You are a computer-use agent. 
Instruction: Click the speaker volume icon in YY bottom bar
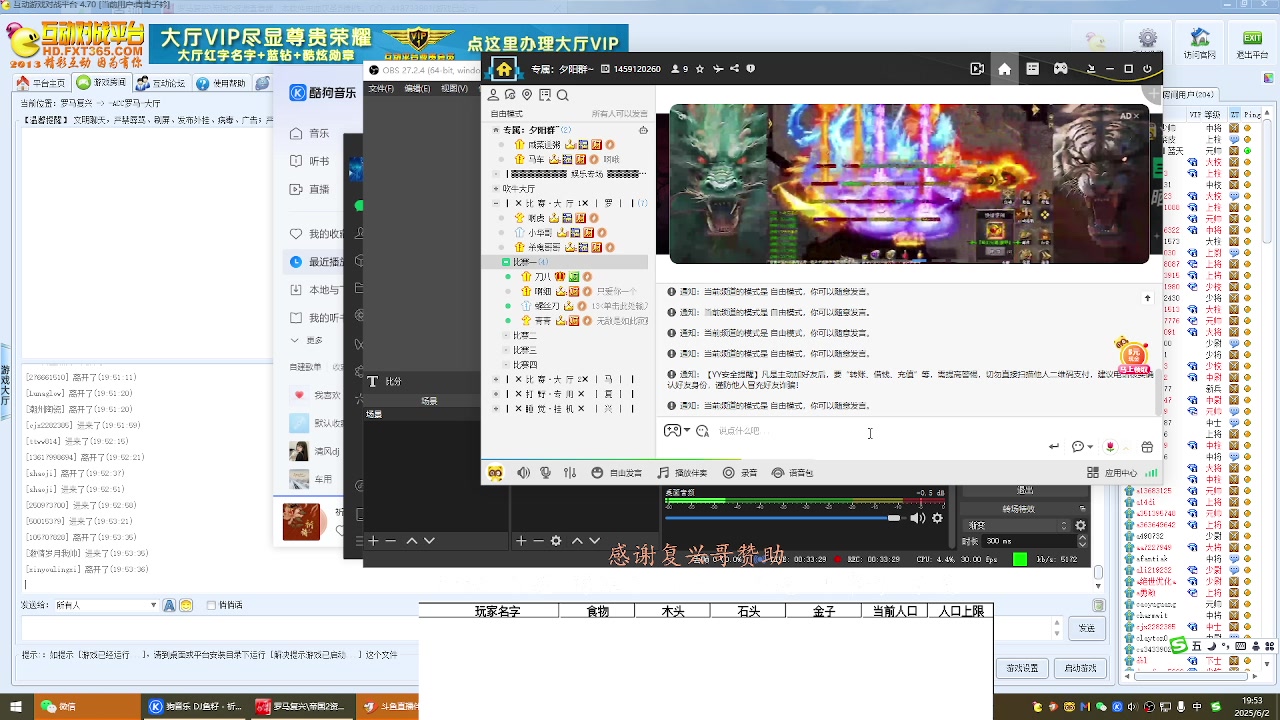point(523,473)
